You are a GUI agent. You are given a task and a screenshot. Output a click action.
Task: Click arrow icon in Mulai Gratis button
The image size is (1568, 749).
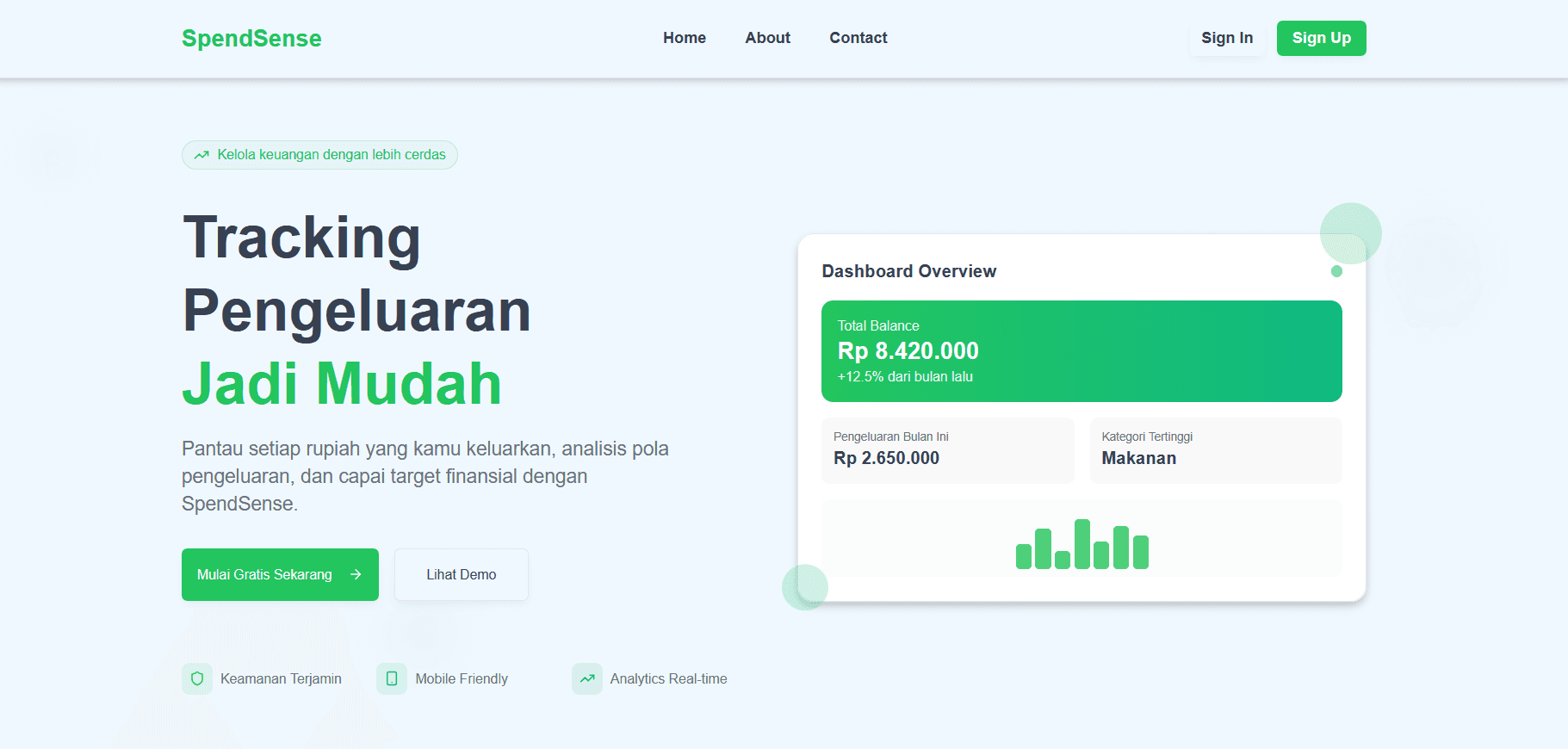coord(356,574)
